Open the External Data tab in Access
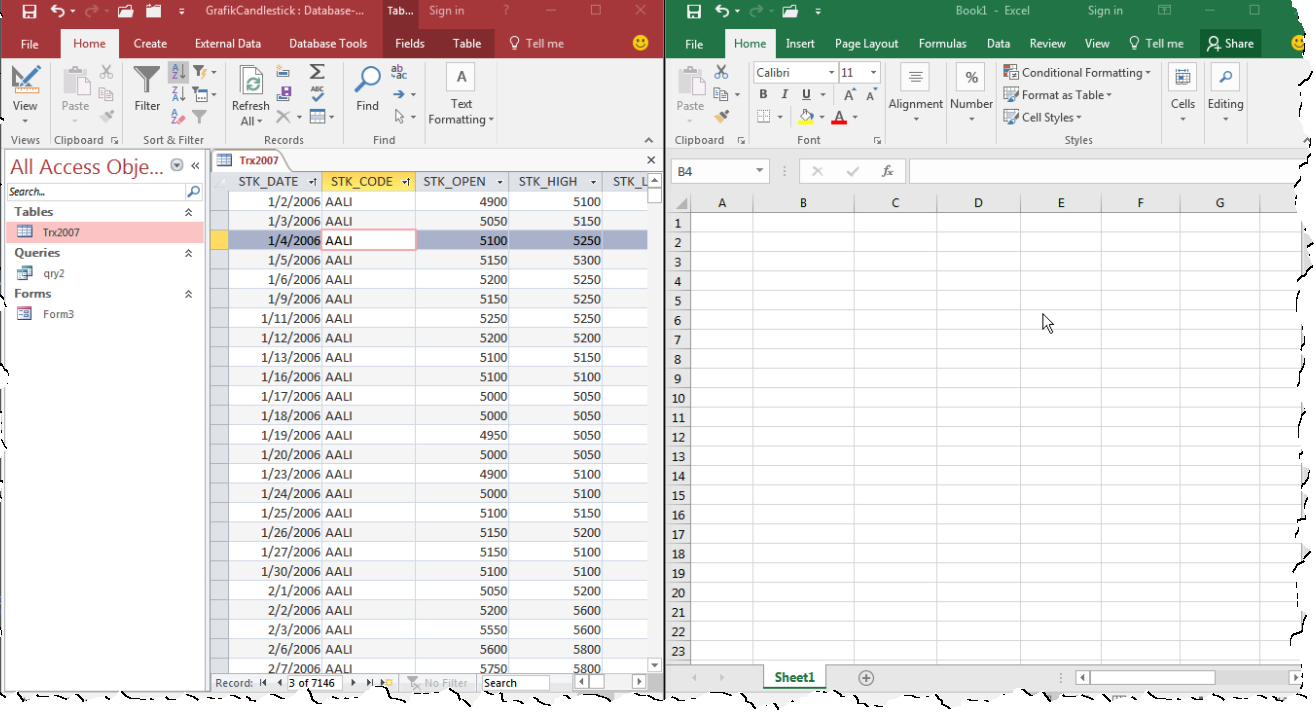The width and height of the screenshot is (1316, 712). [x=228, y=43]
